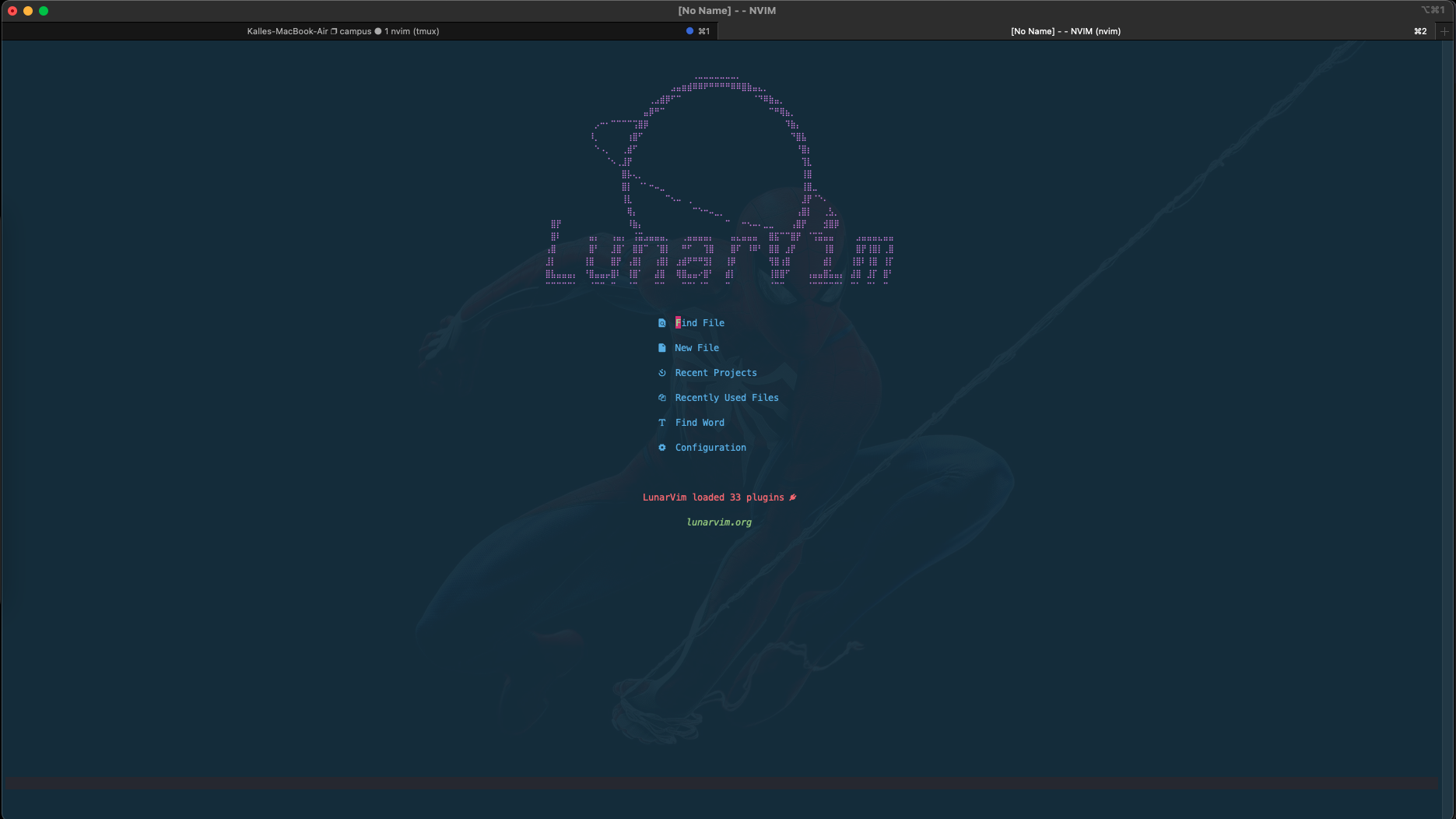Click the Find File icon

tap(662, 323)
